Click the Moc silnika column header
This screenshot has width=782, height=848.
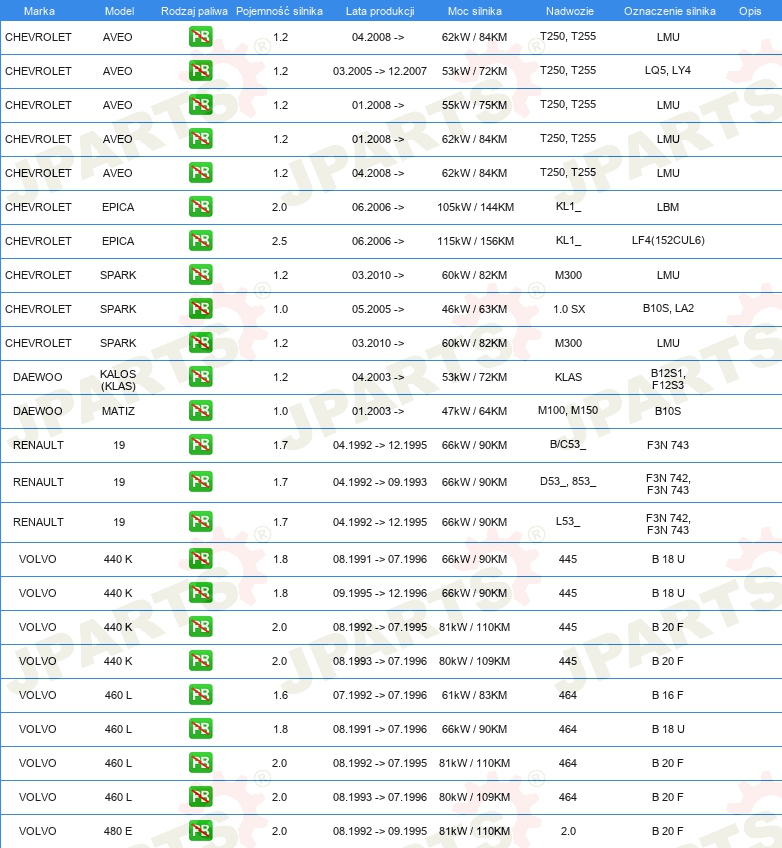coord(475,11)
